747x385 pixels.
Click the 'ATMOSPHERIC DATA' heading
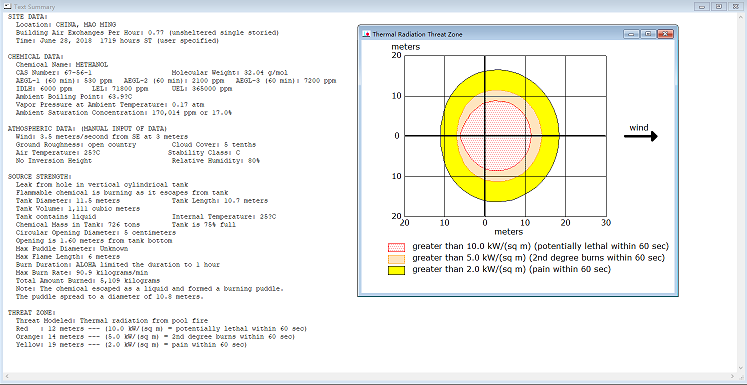pos(88,129)
